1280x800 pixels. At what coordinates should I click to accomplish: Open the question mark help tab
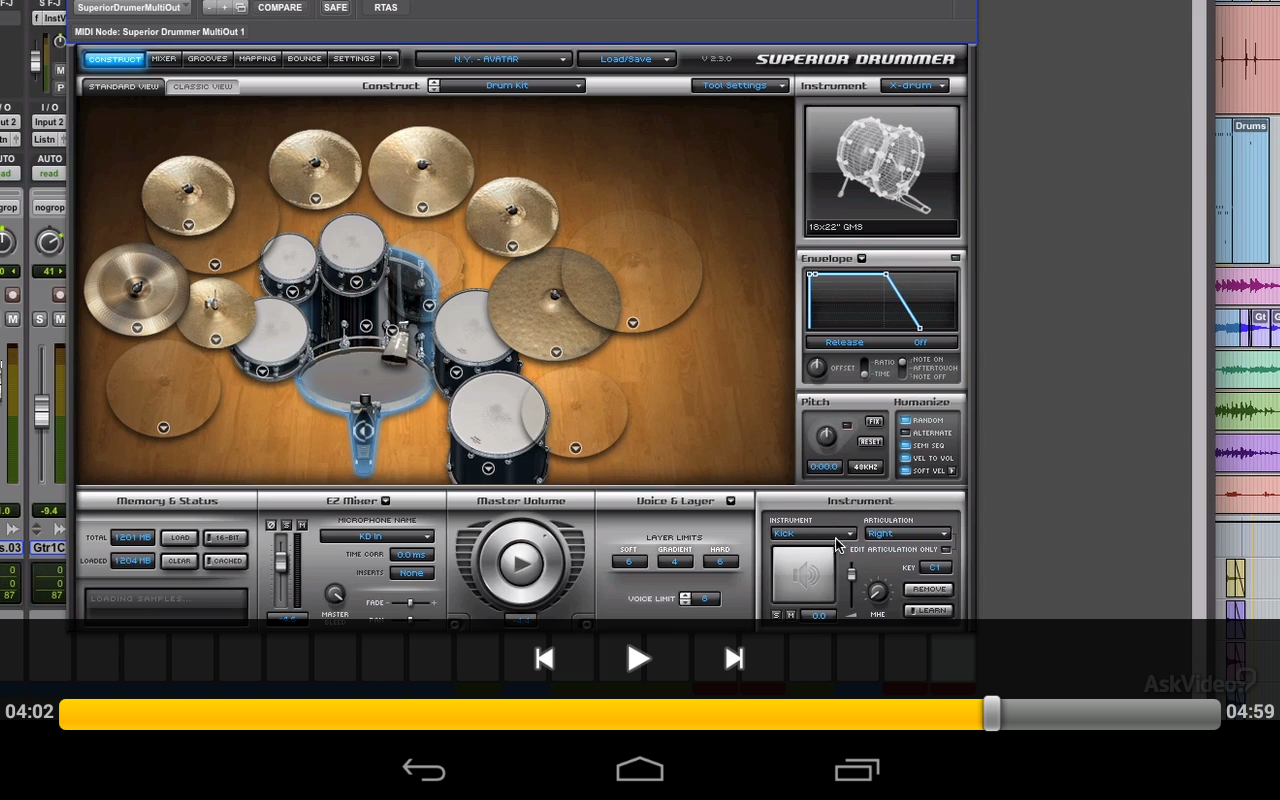click(390, 59)
